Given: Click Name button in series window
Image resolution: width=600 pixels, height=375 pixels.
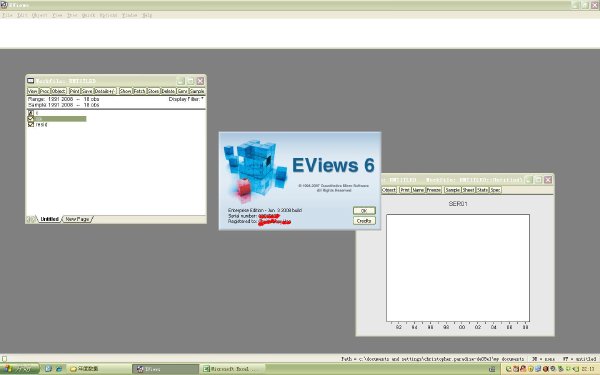Looking at the screenshot, I should tap(418, 190).
